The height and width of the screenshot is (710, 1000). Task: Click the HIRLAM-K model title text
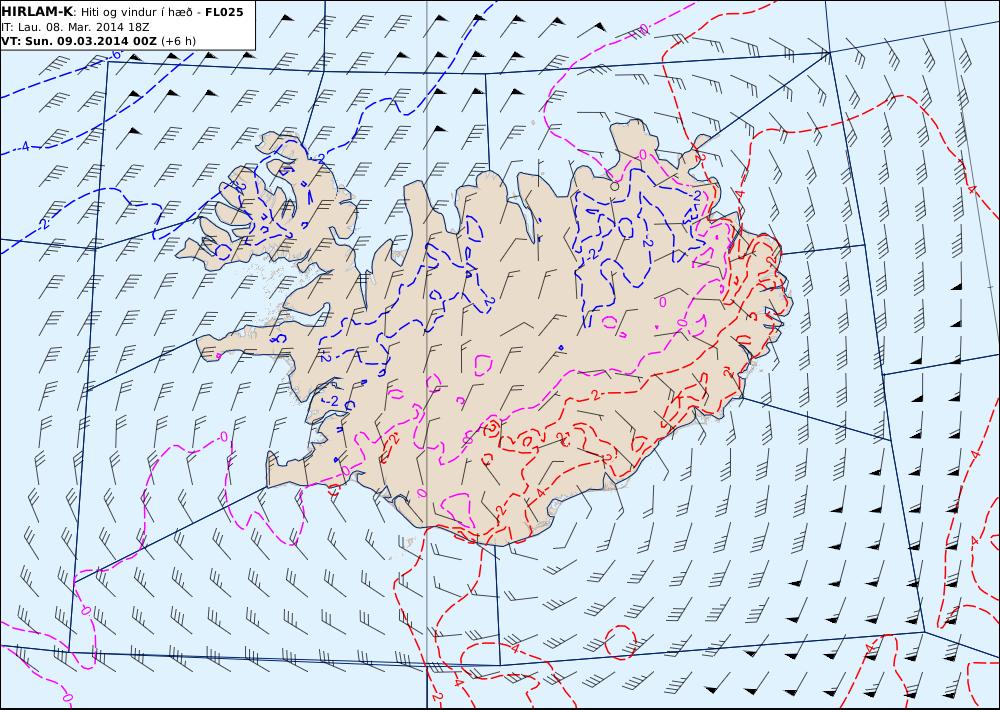(37, 12)
